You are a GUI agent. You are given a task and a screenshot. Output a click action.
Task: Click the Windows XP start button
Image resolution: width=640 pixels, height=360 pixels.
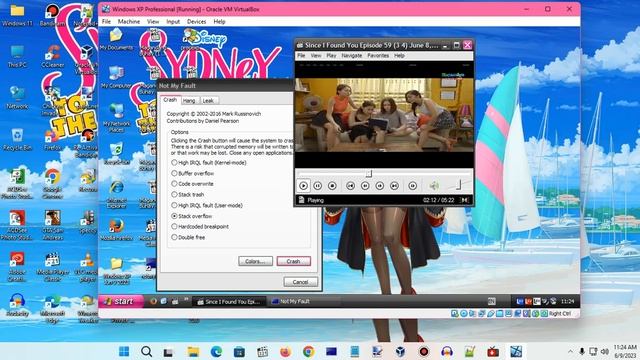120,301
